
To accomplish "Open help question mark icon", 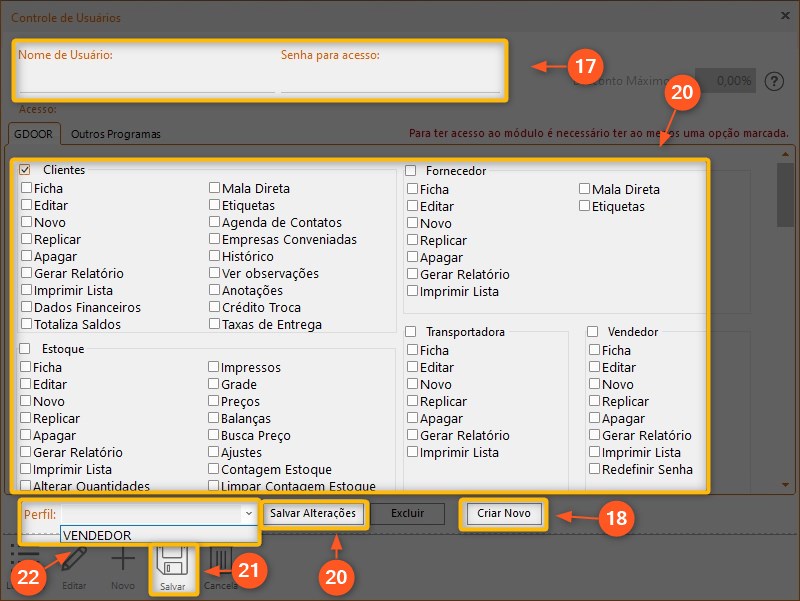I will tap(772, 81).
